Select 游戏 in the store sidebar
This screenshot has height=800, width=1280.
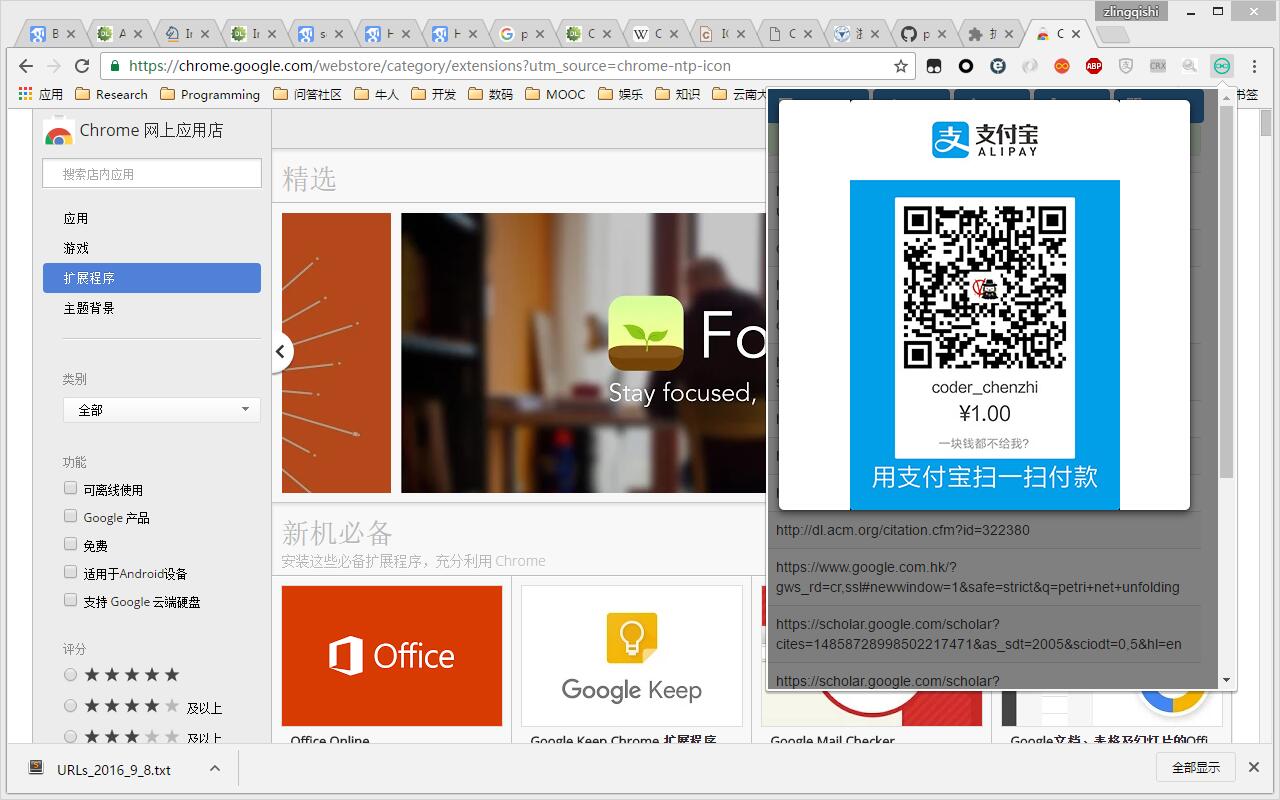tap(76, 248)
